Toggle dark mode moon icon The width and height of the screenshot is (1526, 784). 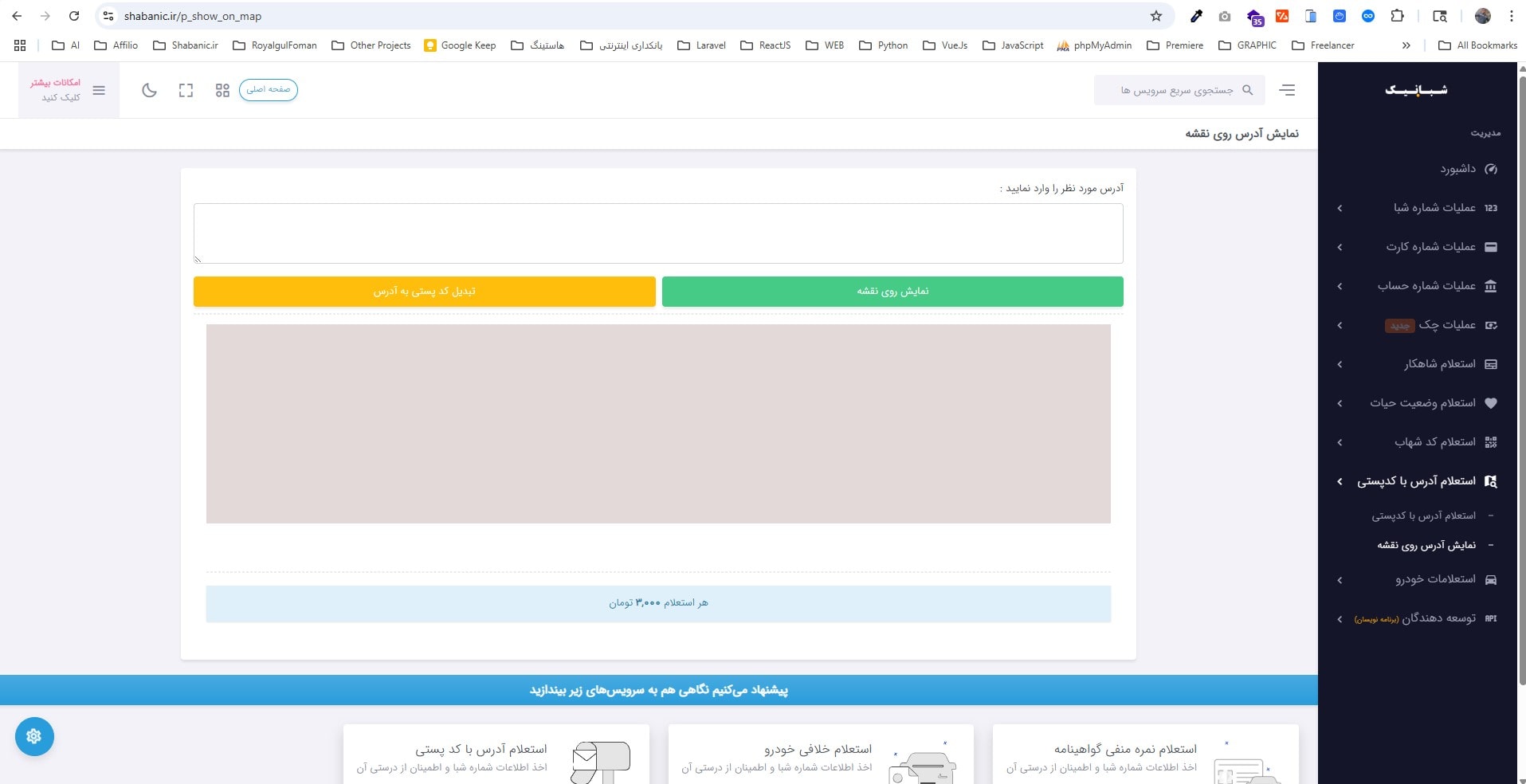149,90
